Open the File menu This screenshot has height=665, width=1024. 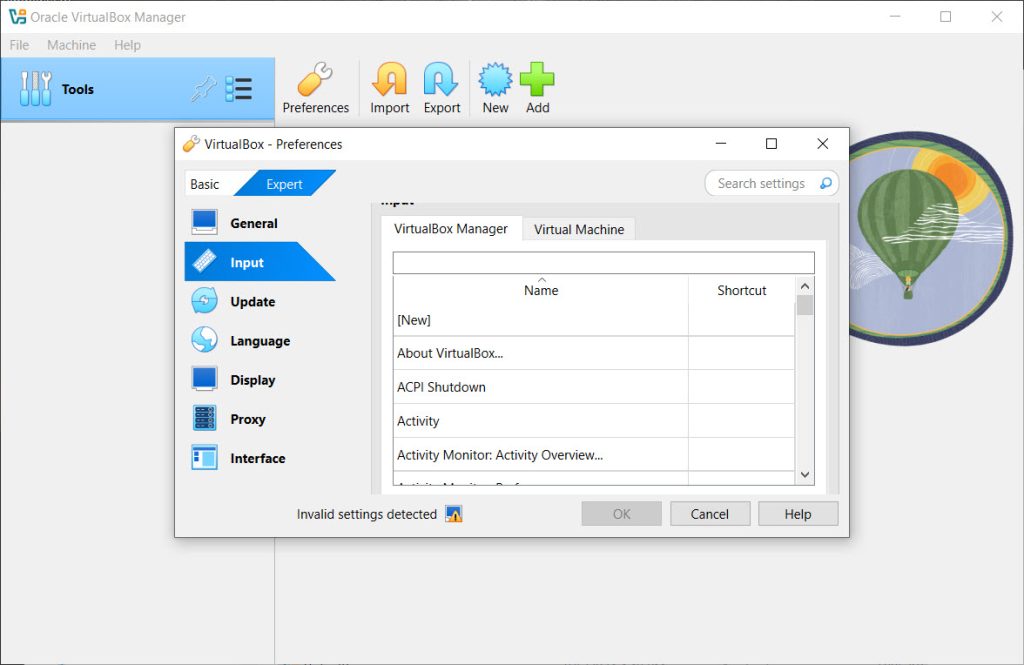(19, 45)
